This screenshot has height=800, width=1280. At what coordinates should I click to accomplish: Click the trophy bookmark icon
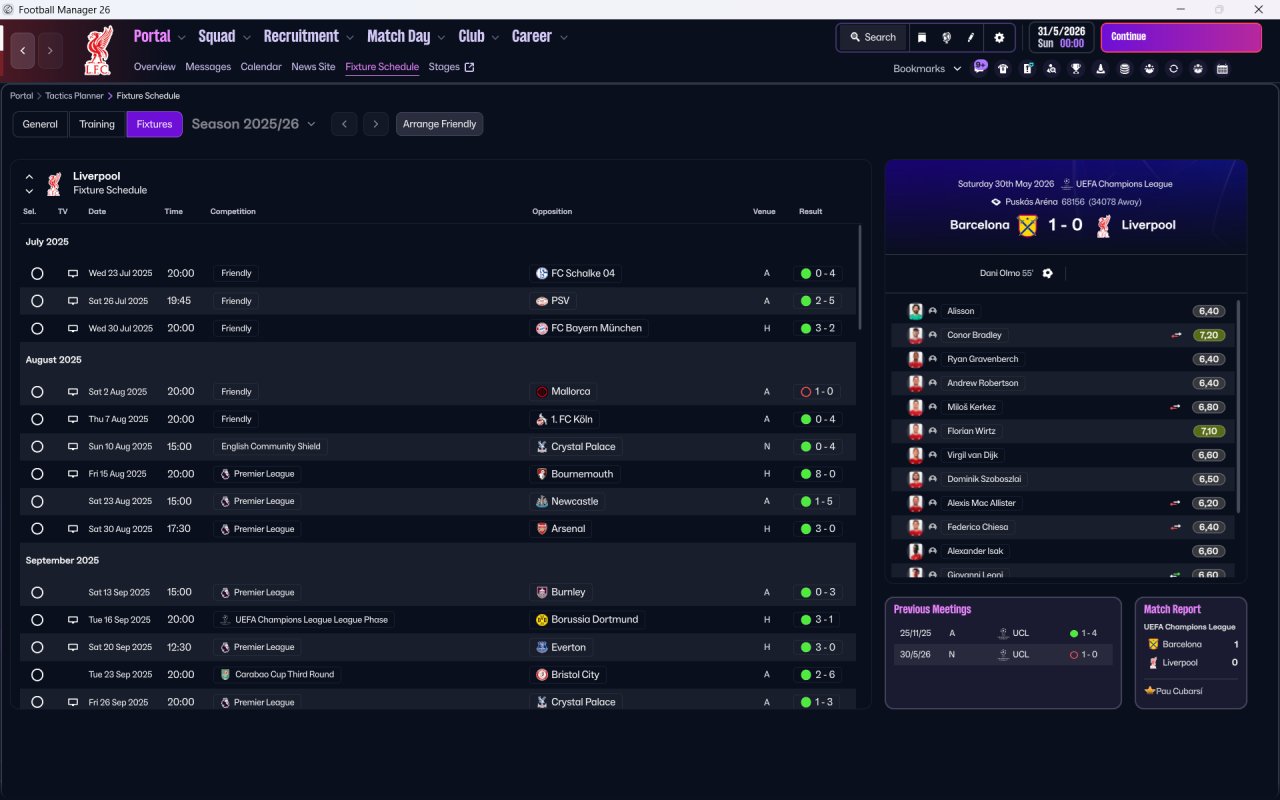(1076, 69)
